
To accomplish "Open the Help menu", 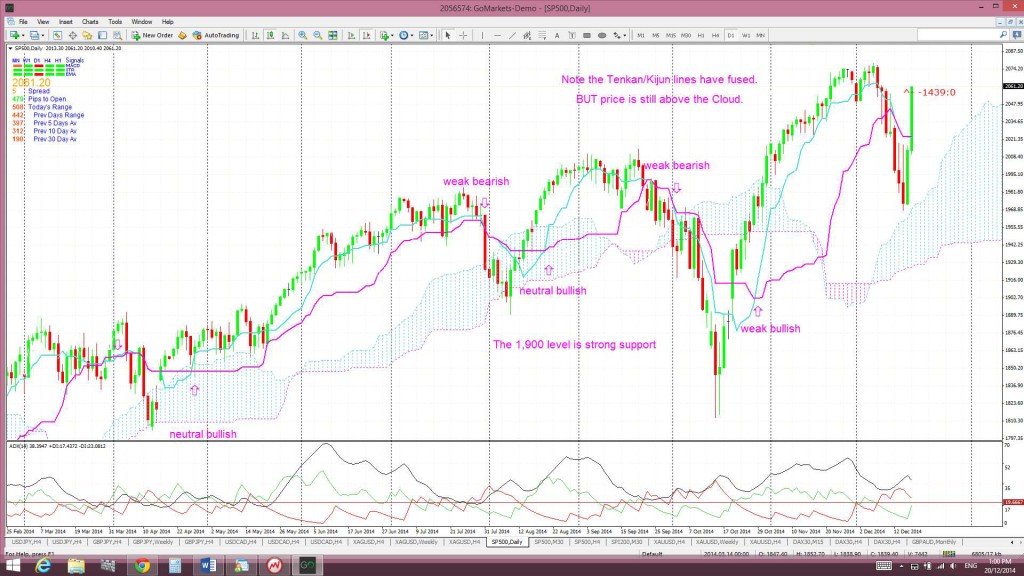I will (x=168, y=22).
